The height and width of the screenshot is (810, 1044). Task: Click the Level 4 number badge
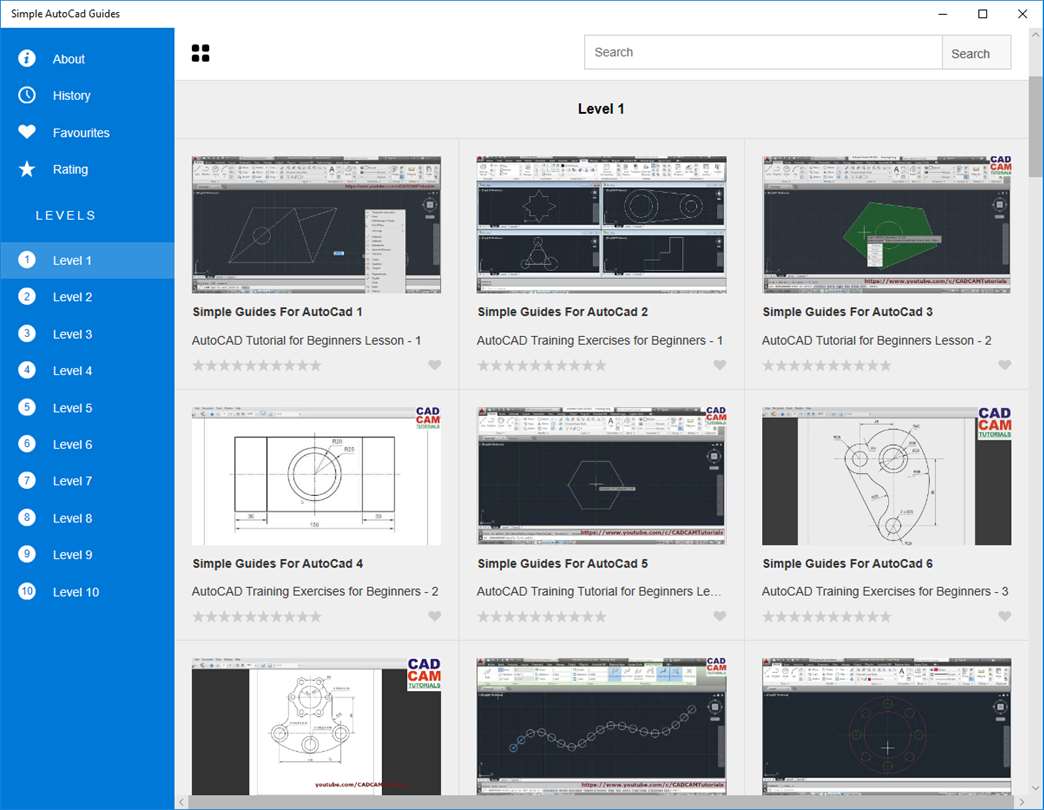(27, 370)
